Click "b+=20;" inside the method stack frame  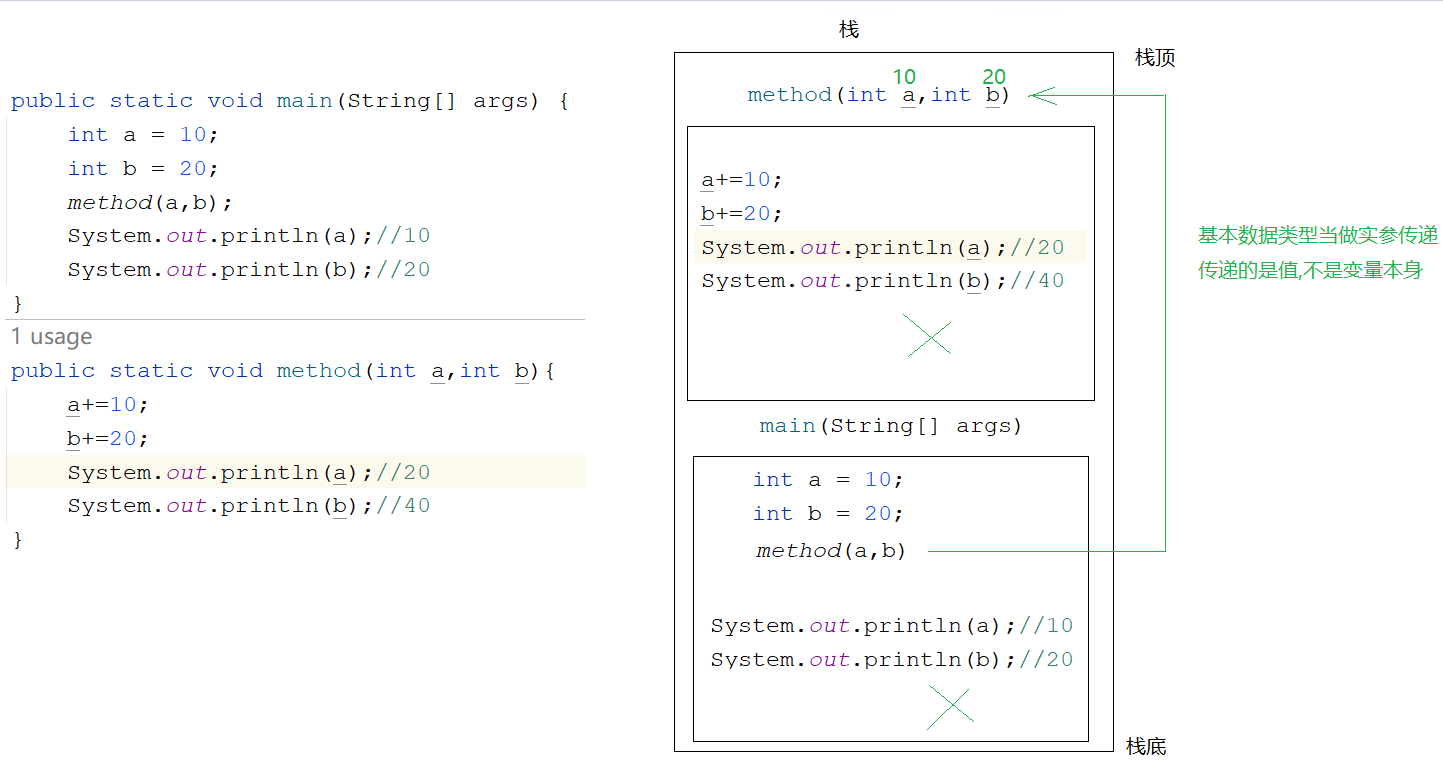coord(742,214)
